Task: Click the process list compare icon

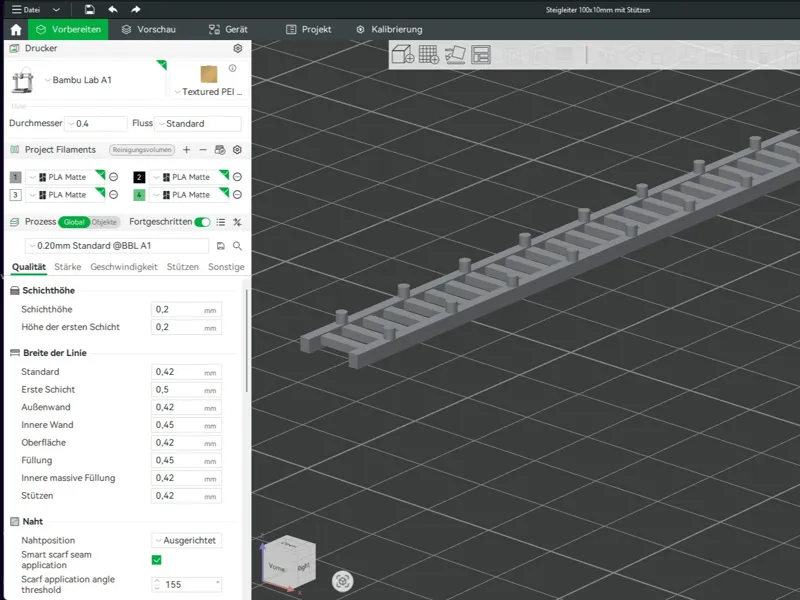Action: click(221, 222)
